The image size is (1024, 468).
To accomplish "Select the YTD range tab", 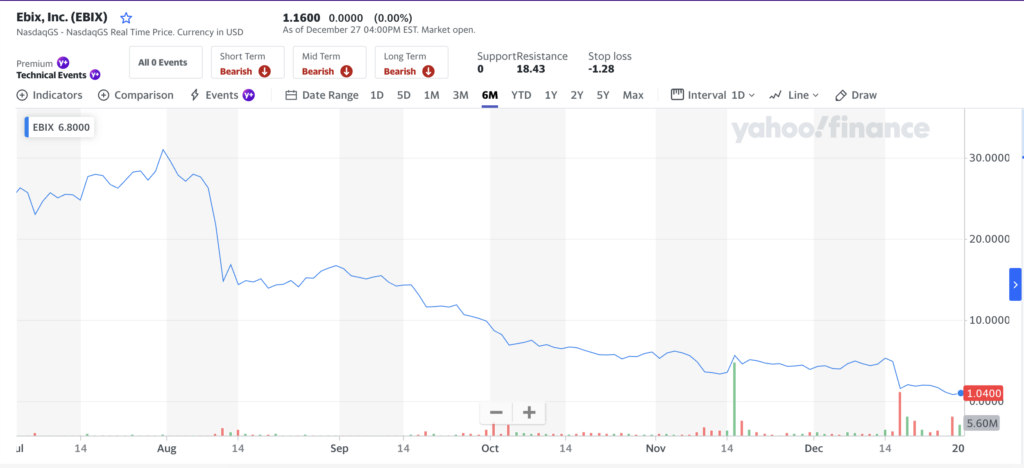I will pyautogui.click(x=521, y=95).
